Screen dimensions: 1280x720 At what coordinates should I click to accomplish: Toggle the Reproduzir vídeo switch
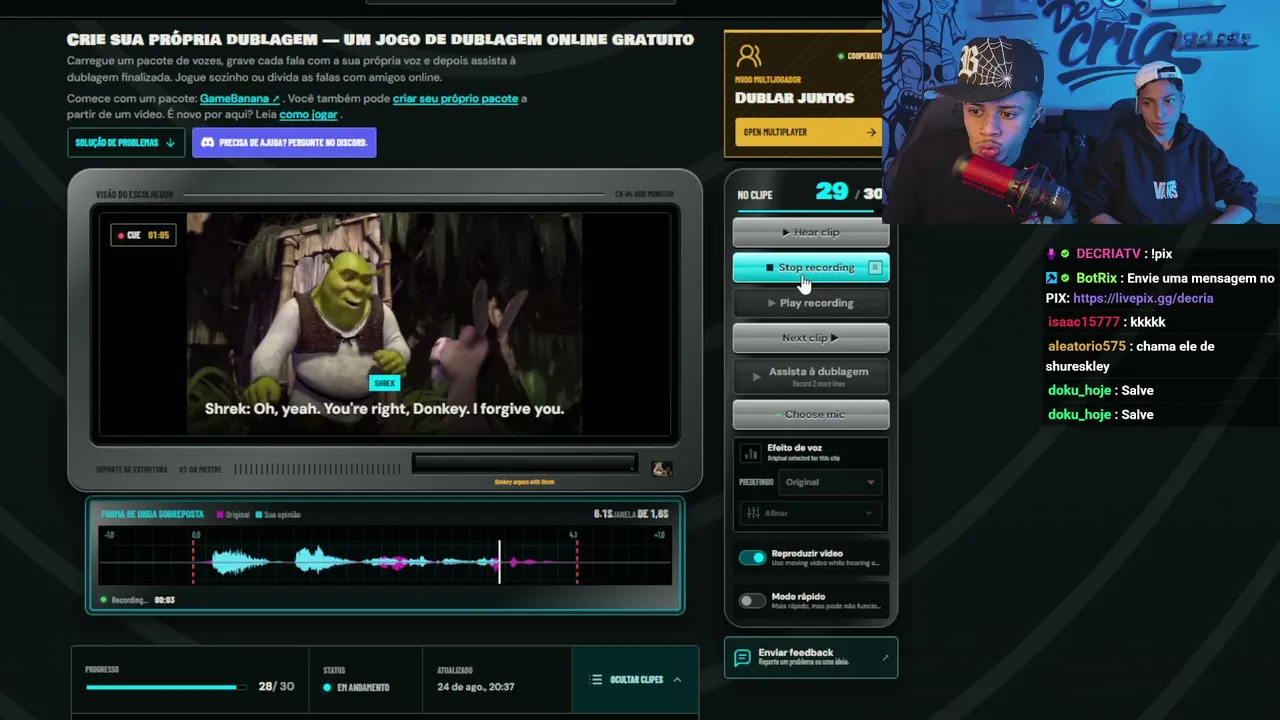(752, 557)
